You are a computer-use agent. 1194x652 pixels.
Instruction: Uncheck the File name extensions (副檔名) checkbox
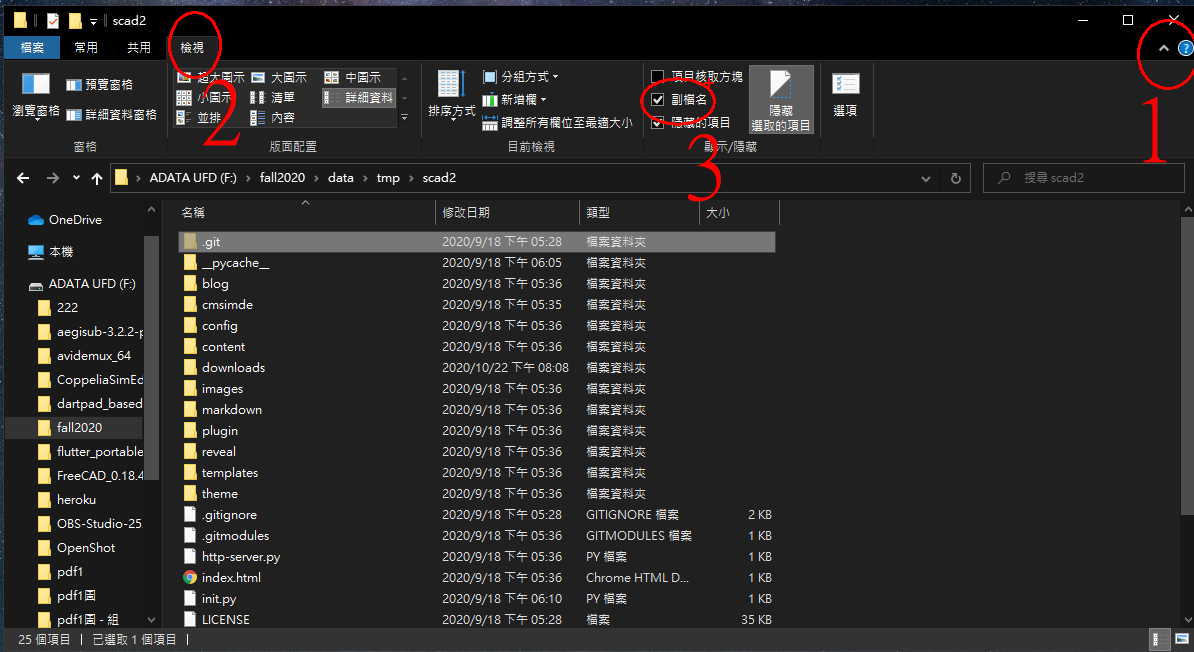658,100
